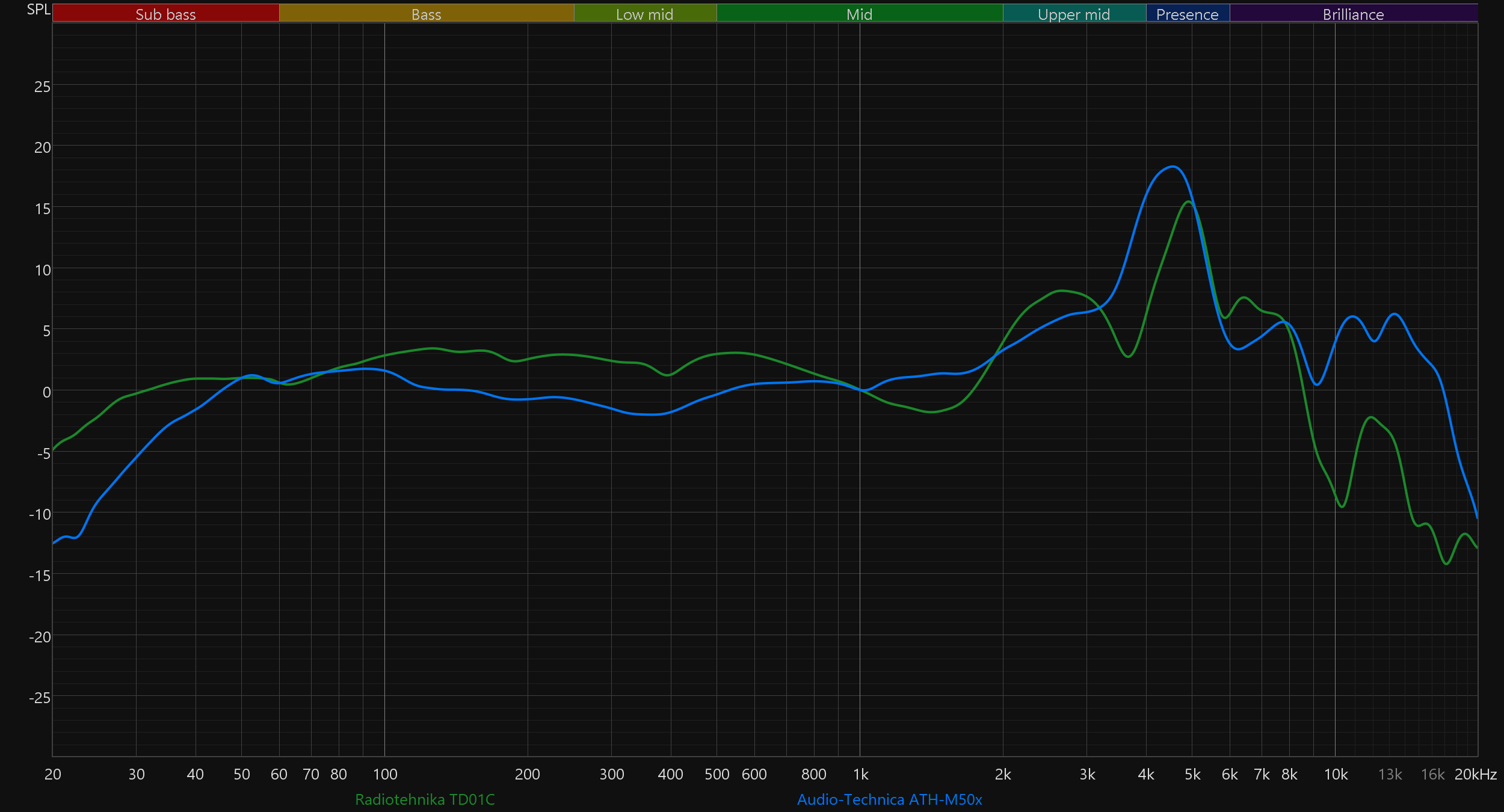Click the Low mid band header

tap(644, 14)
